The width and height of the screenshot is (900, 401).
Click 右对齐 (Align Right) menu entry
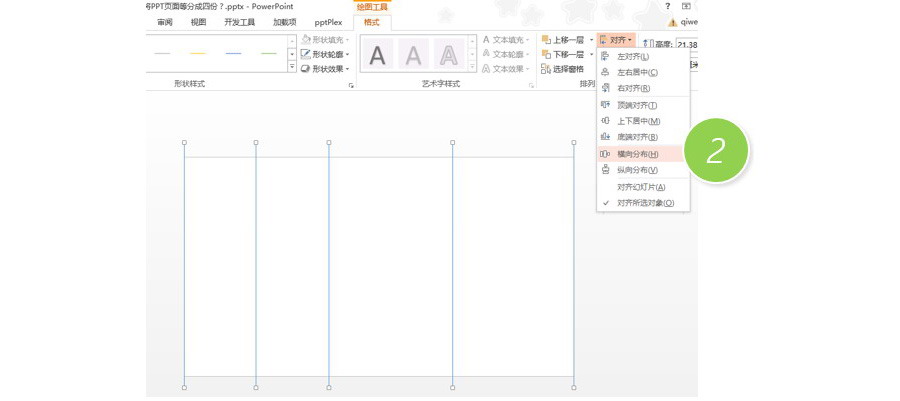632,88
